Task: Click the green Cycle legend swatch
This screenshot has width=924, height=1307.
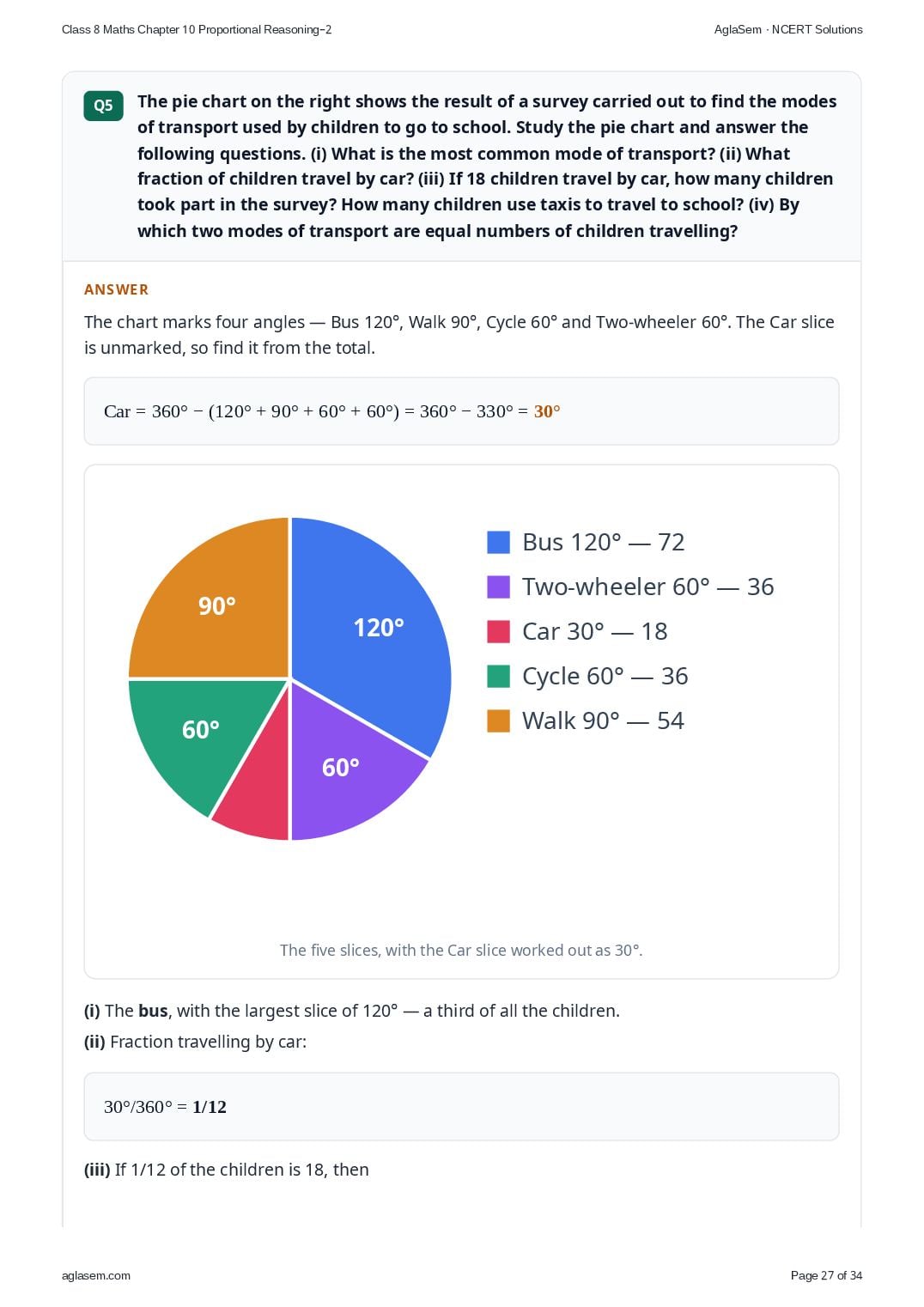Action: click(x=498, y=676)
